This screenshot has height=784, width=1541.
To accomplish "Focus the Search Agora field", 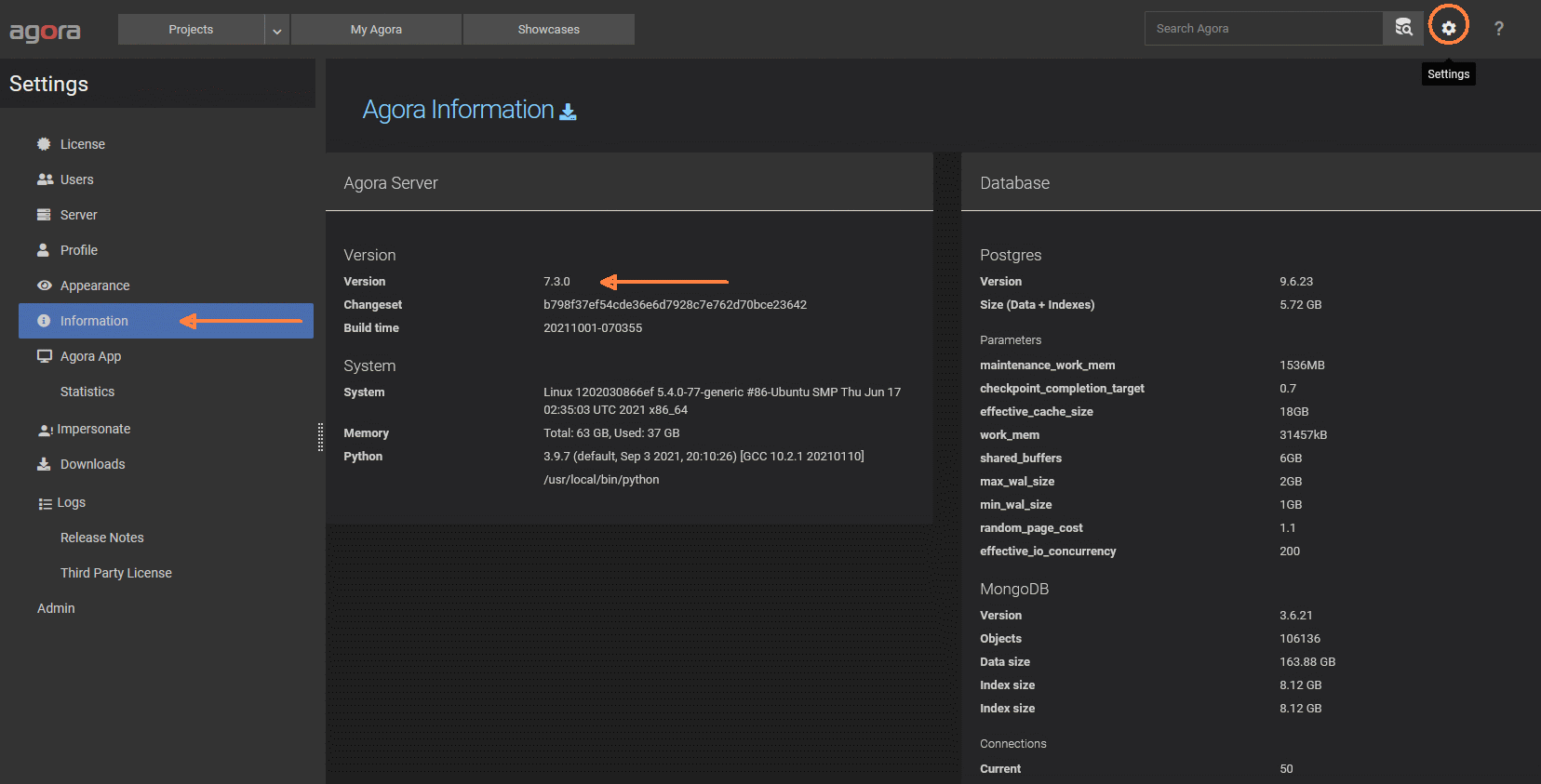I will click(1264, 29).
